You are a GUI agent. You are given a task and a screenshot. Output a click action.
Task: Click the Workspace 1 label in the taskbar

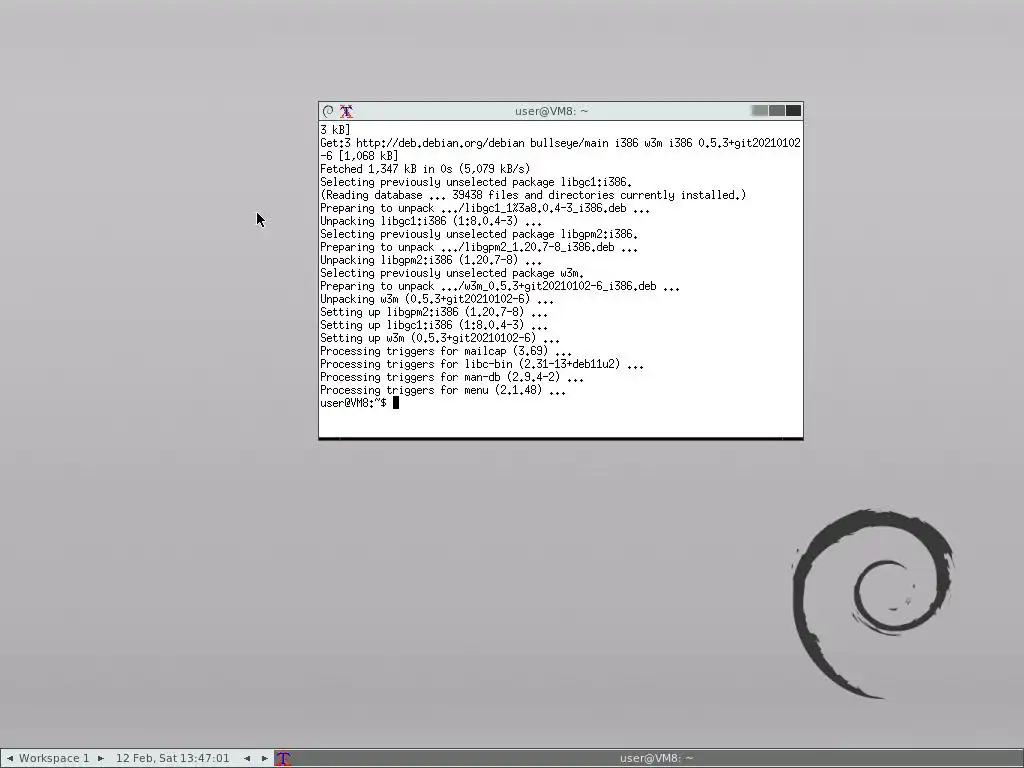[54, 758]
